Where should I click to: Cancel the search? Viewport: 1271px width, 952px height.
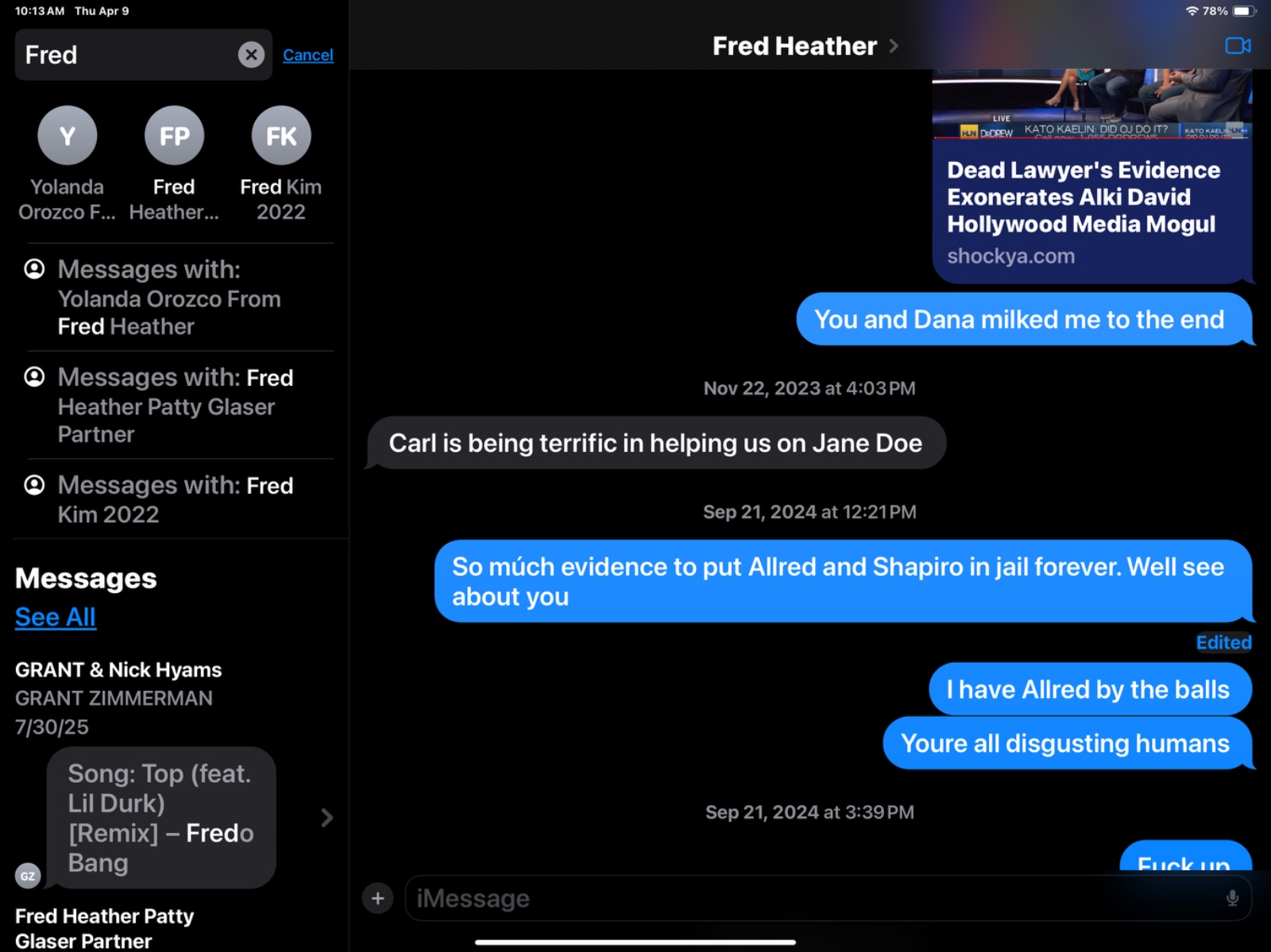point(308,55)
